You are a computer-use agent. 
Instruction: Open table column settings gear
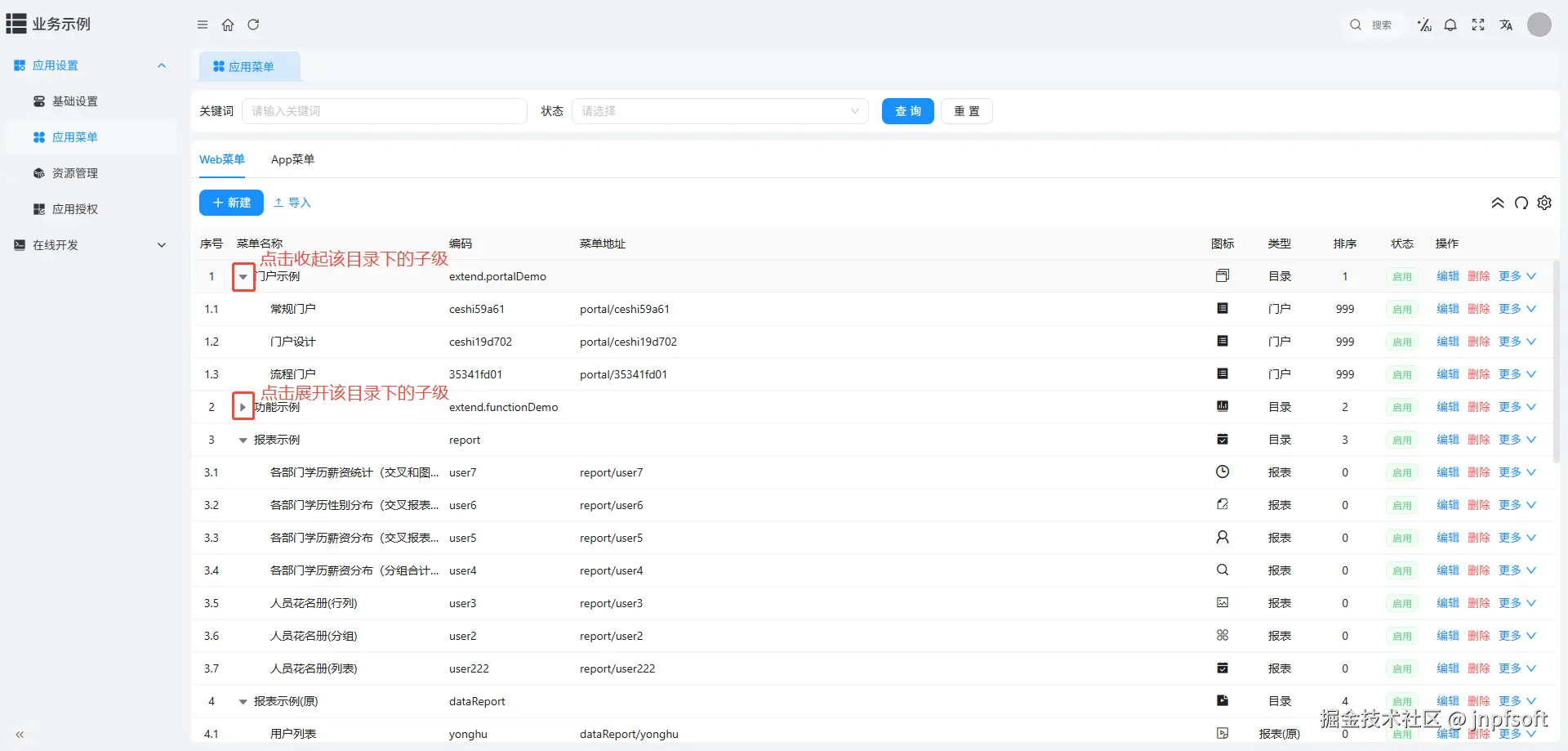(1544, 203)
